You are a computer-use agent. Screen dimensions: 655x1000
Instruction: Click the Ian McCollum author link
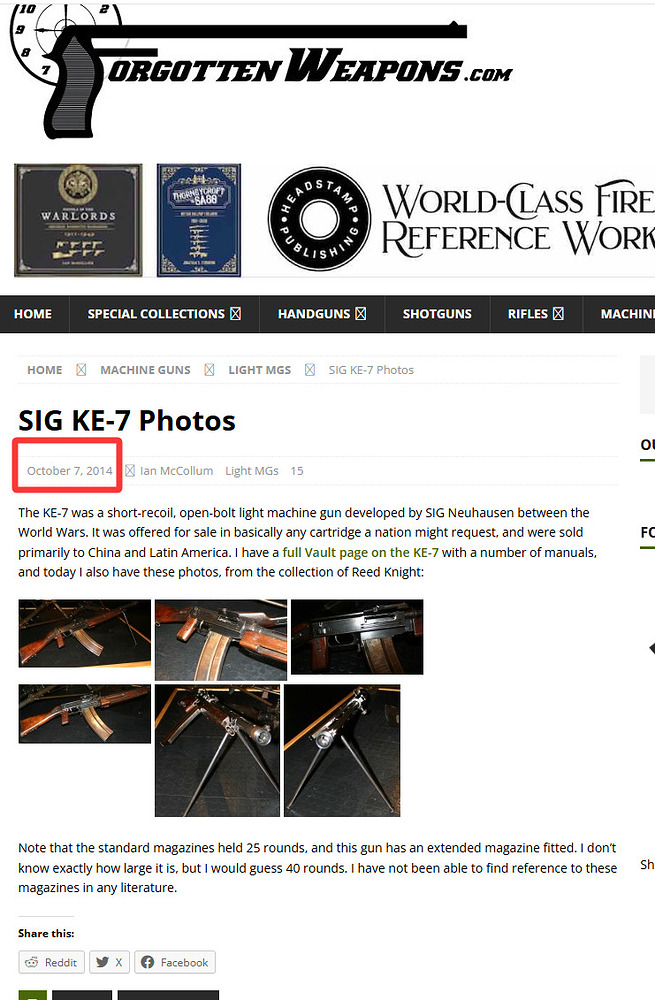177,471
